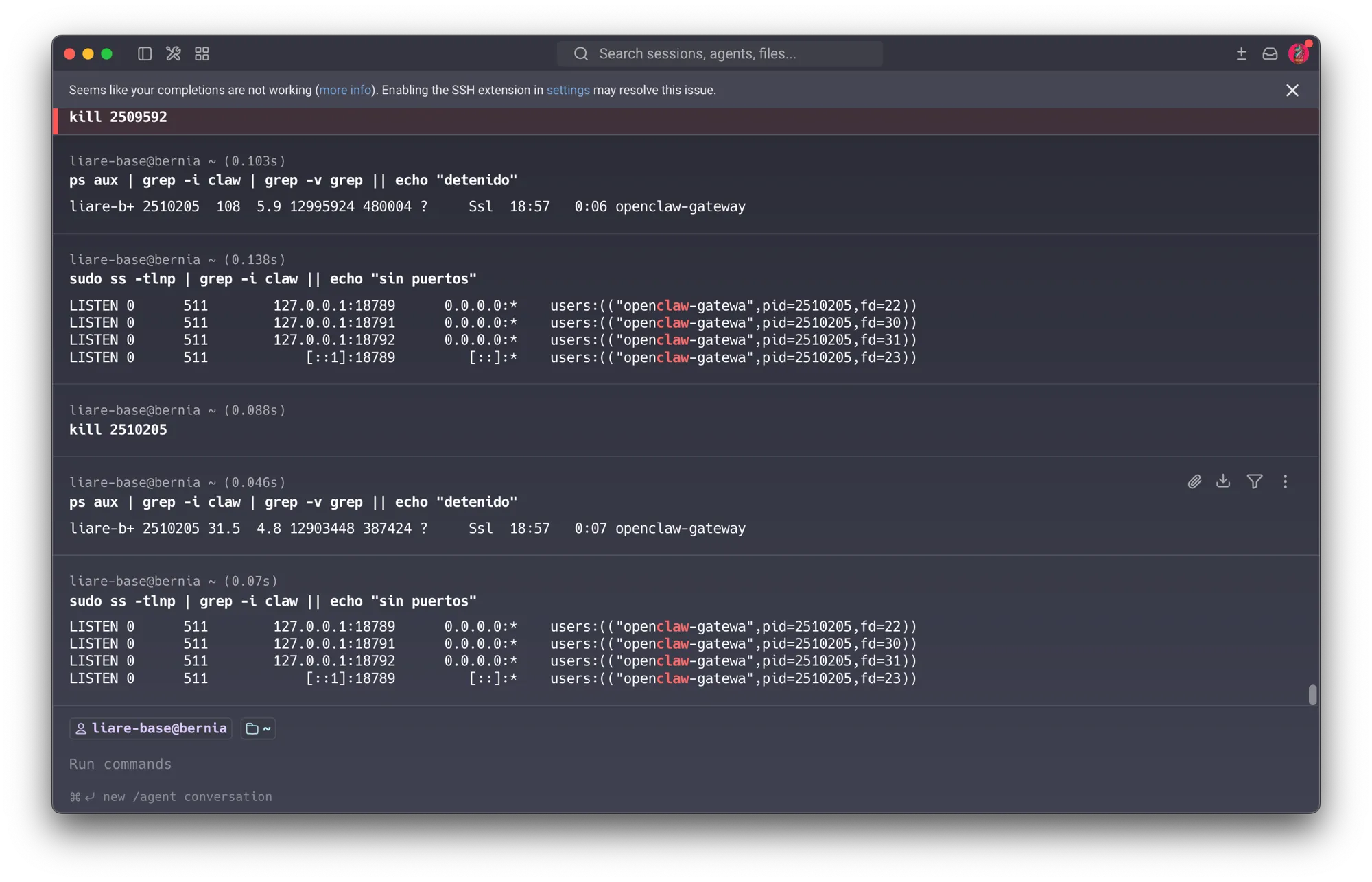The width and height of the screenshot is (1372, 882).
Task: Dismiss the completions warning banner
Action: point(1292,90)
